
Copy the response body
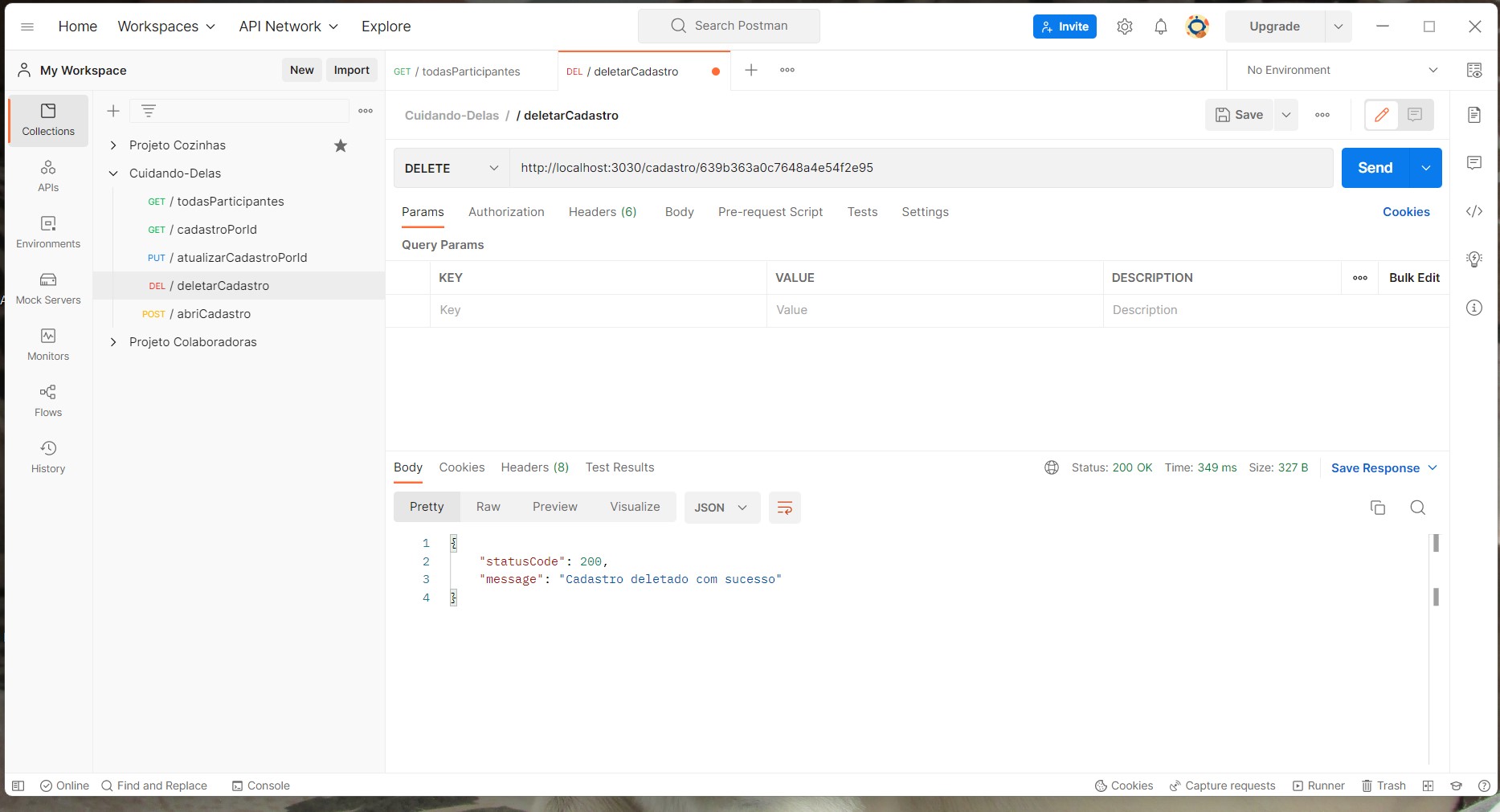tap(1378, 508)
